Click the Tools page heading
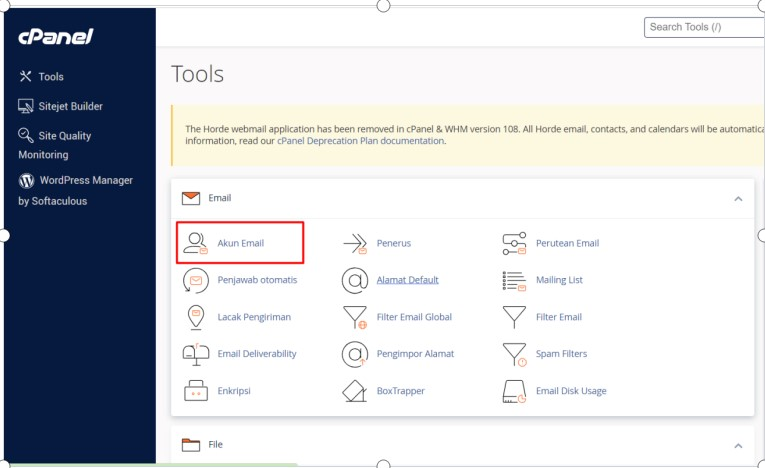765x468 pixels. 197,74
